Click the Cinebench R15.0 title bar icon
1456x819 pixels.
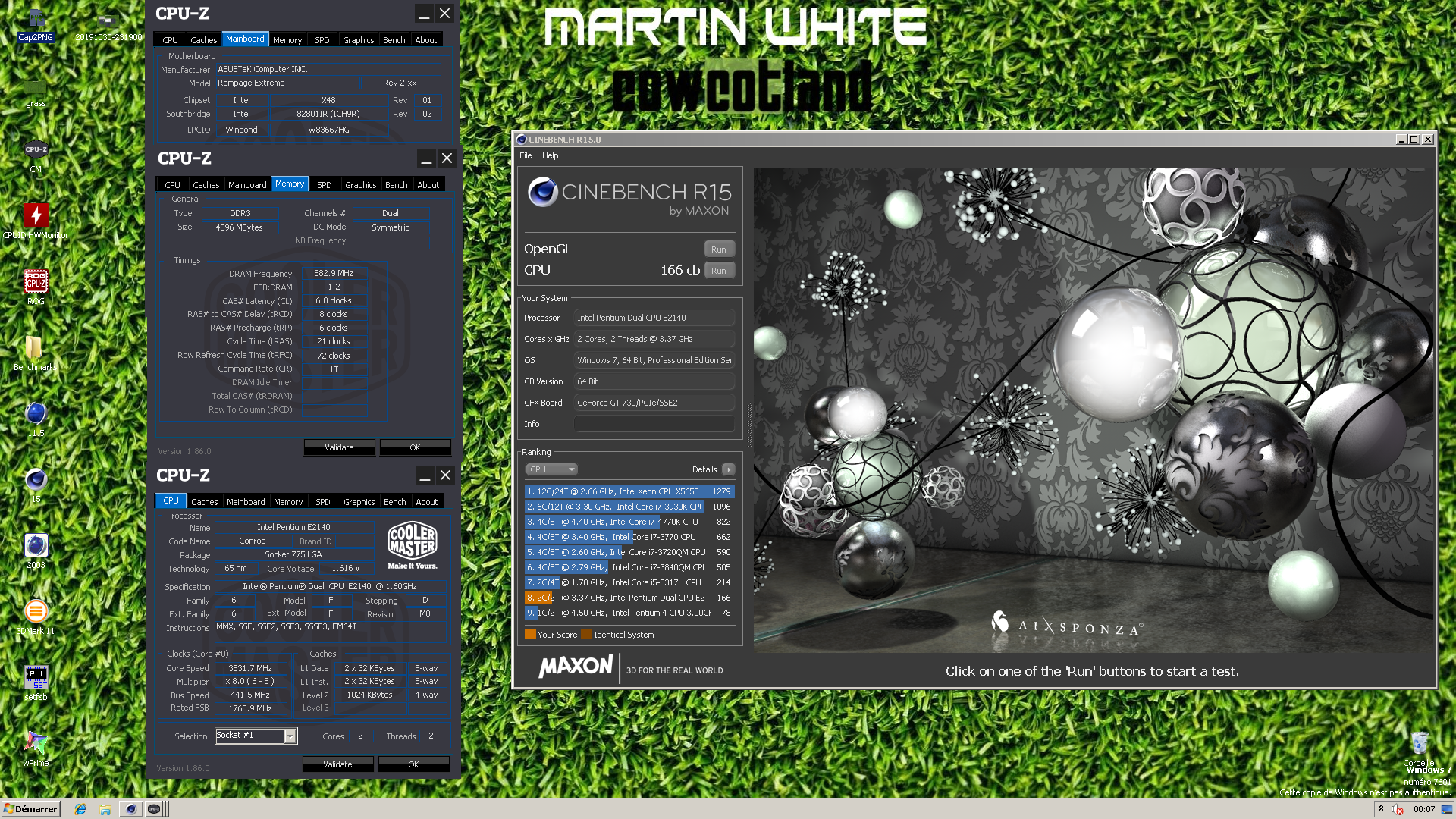[521, 140]
